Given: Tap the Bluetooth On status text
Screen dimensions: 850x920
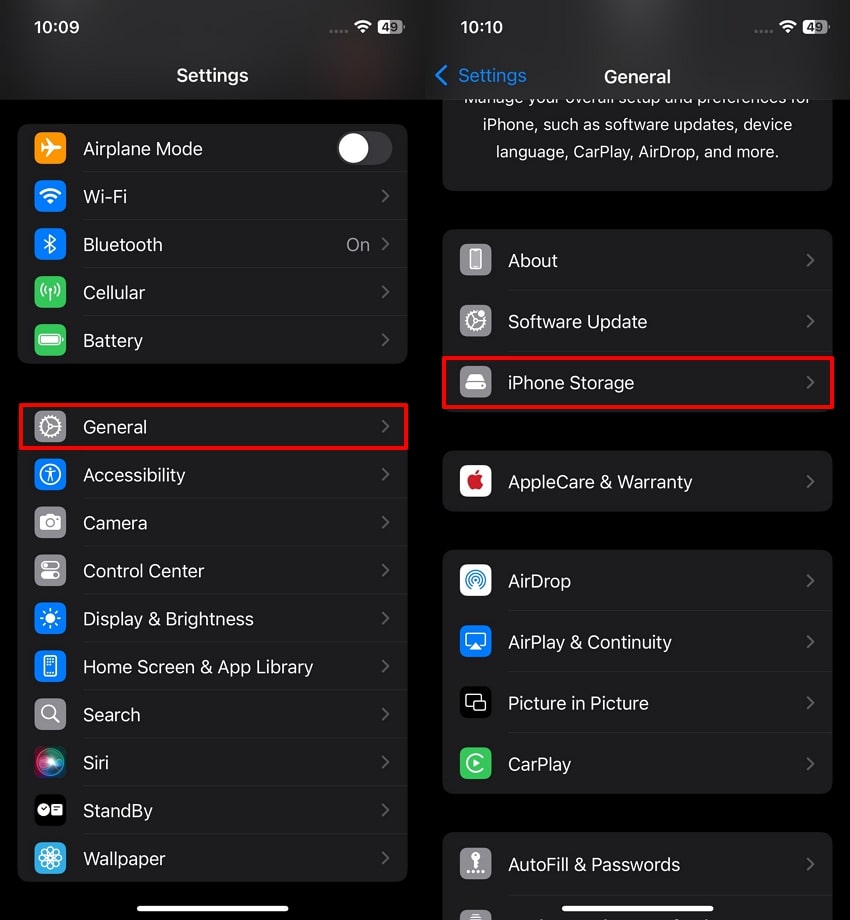Looking at the screenshot, I should (x=358, y=245).
